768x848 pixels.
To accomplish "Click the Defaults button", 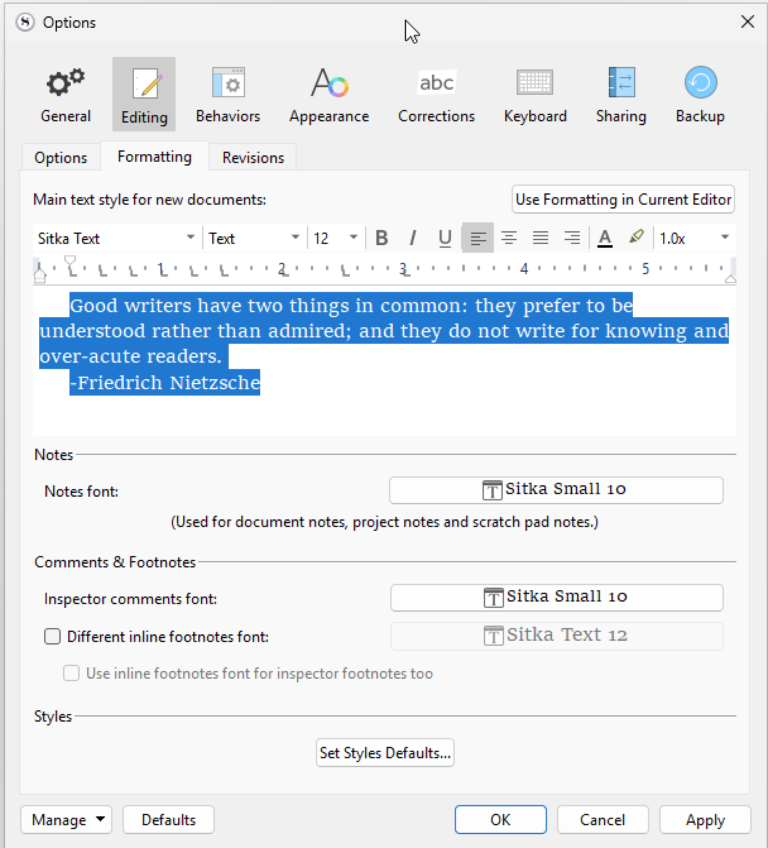I will (x=168, y=820).
